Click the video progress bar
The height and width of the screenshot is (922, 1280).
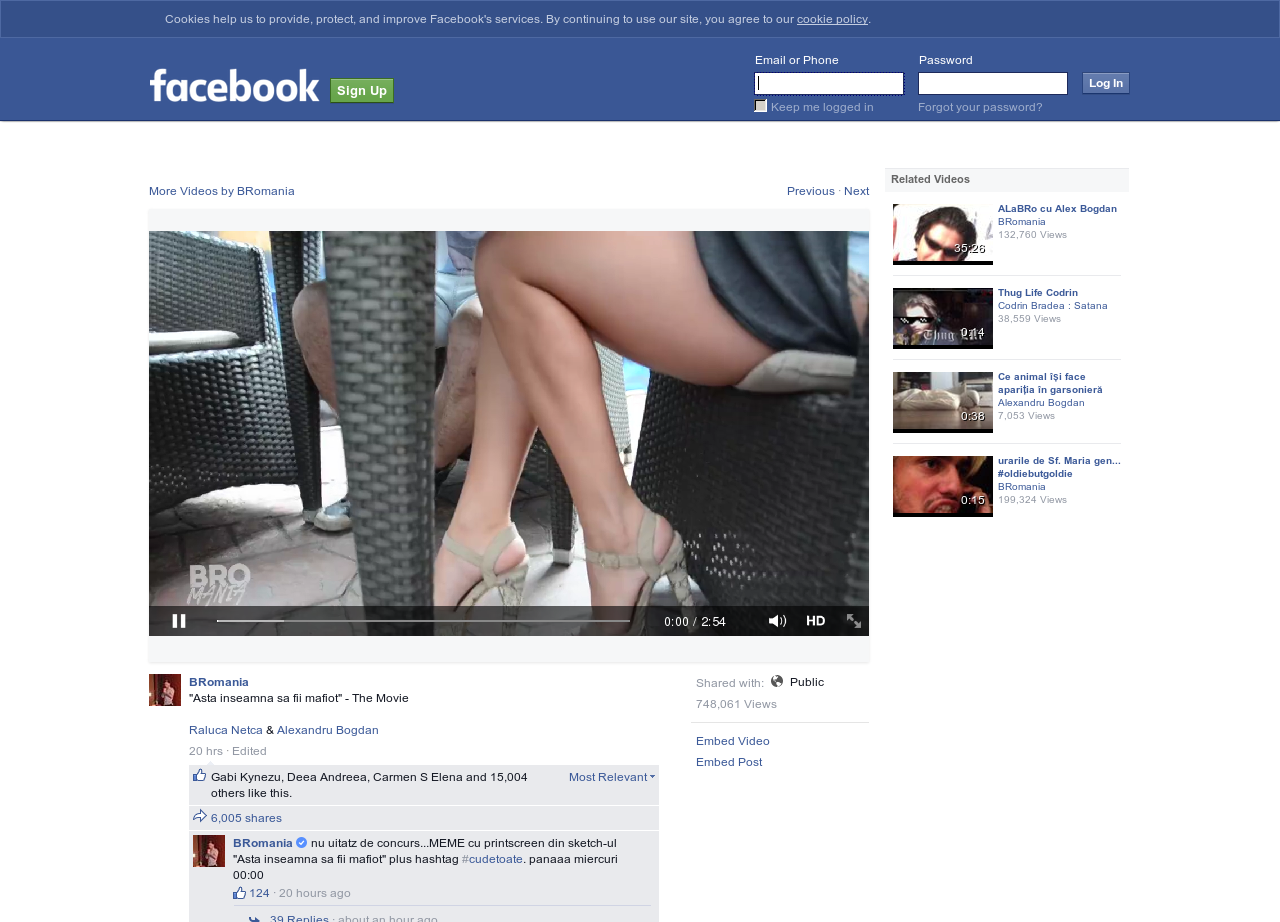click(423, 621)
